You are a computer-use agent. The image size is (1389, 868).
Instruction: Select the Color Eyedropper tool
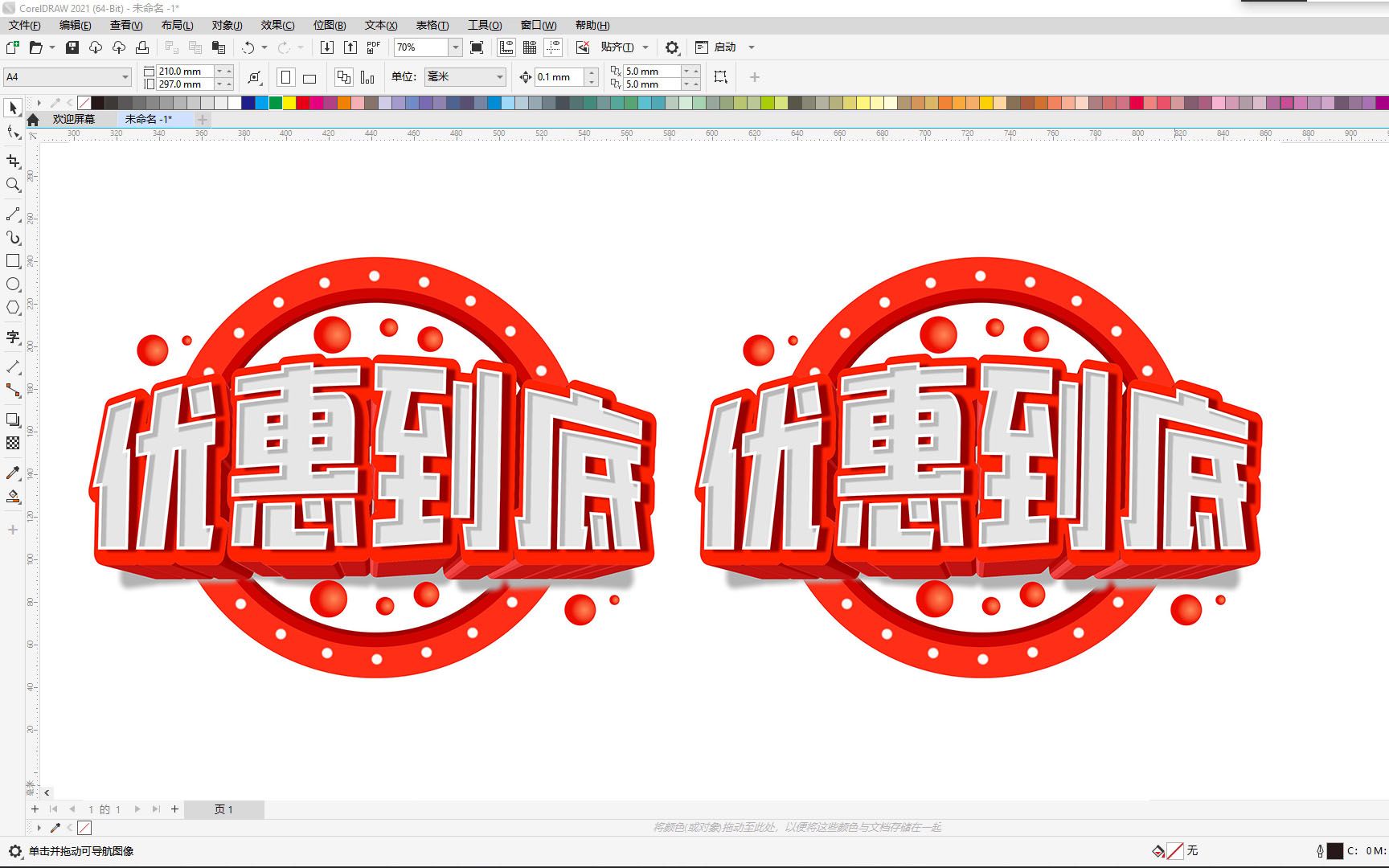[13, 473]
